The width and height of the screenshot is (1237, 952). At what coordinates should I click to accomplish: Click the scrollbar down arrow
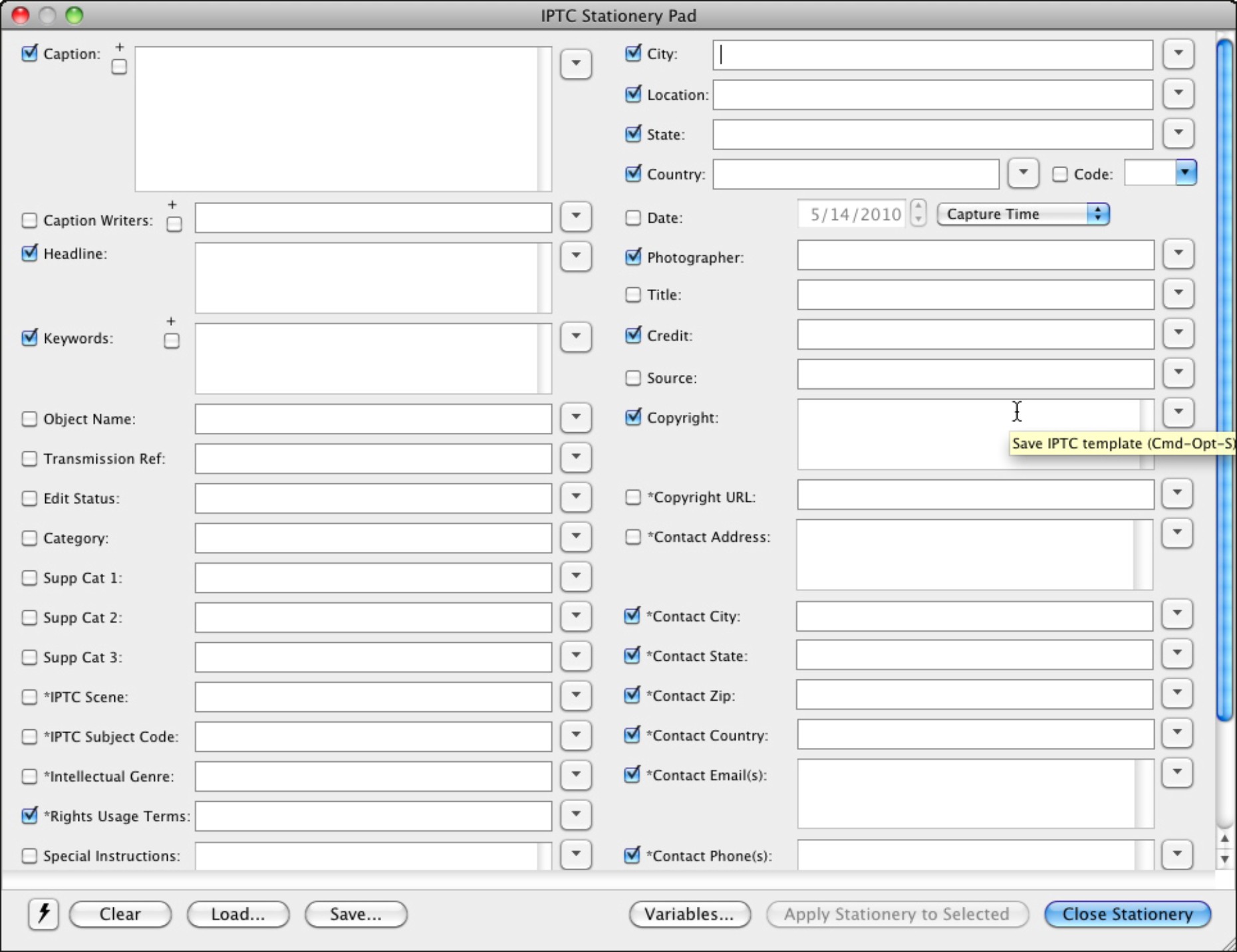coord(1225,859)
